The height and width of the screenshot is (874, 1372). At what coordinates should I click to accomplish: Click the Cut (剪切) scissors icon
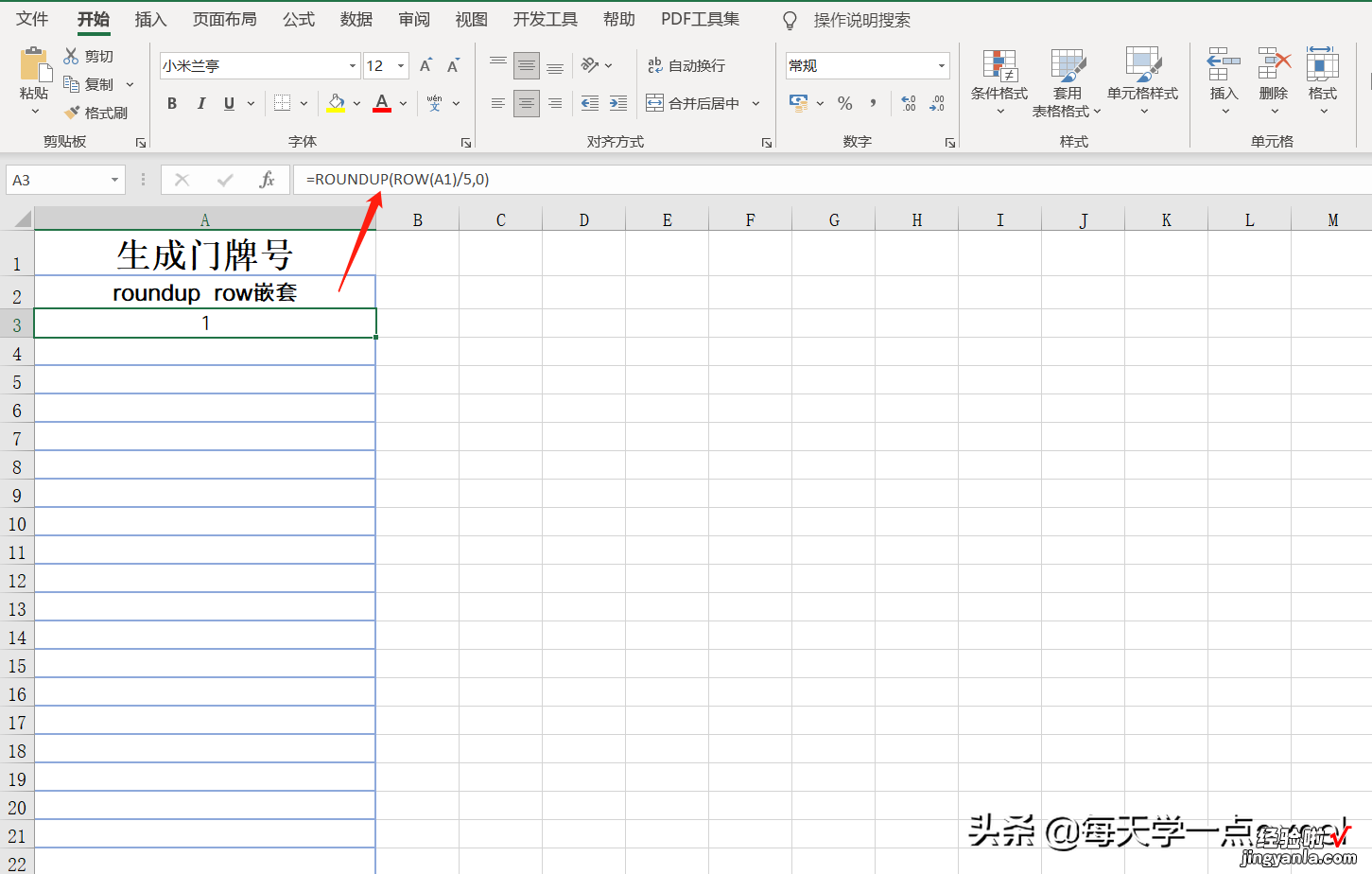(x=71, y=56)
